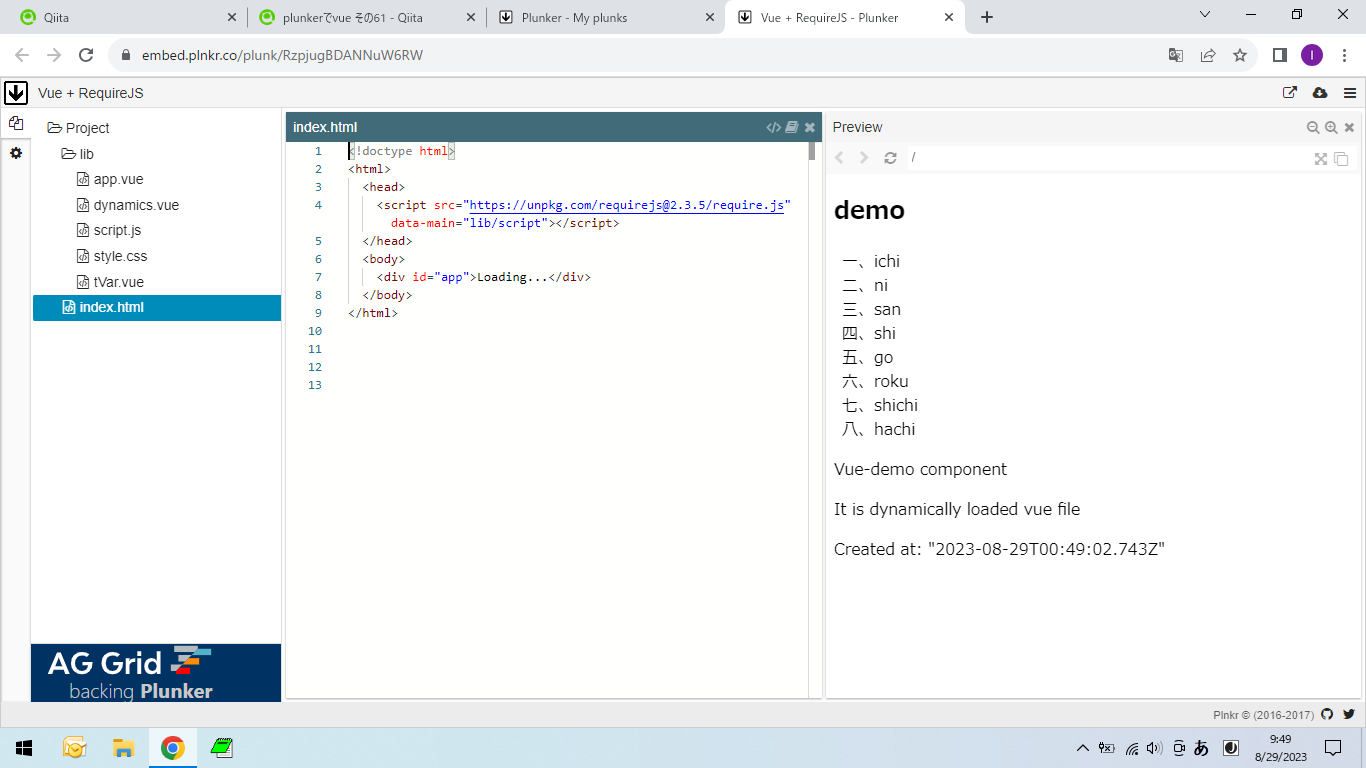Open preview in separate window icon
Screen dimensions: 1366x768
click(1342, 159)
